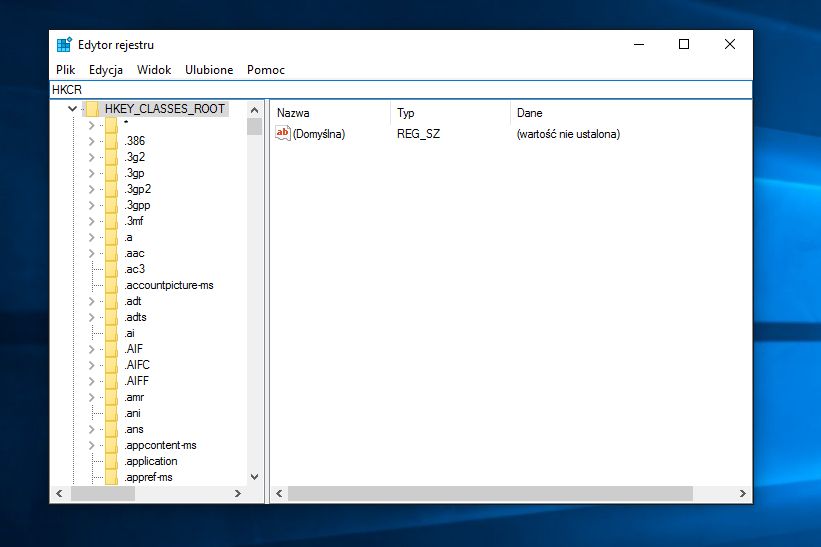Expand the .3gp key node
Viewport: 821px width, 547px height.
coord(92,173)
